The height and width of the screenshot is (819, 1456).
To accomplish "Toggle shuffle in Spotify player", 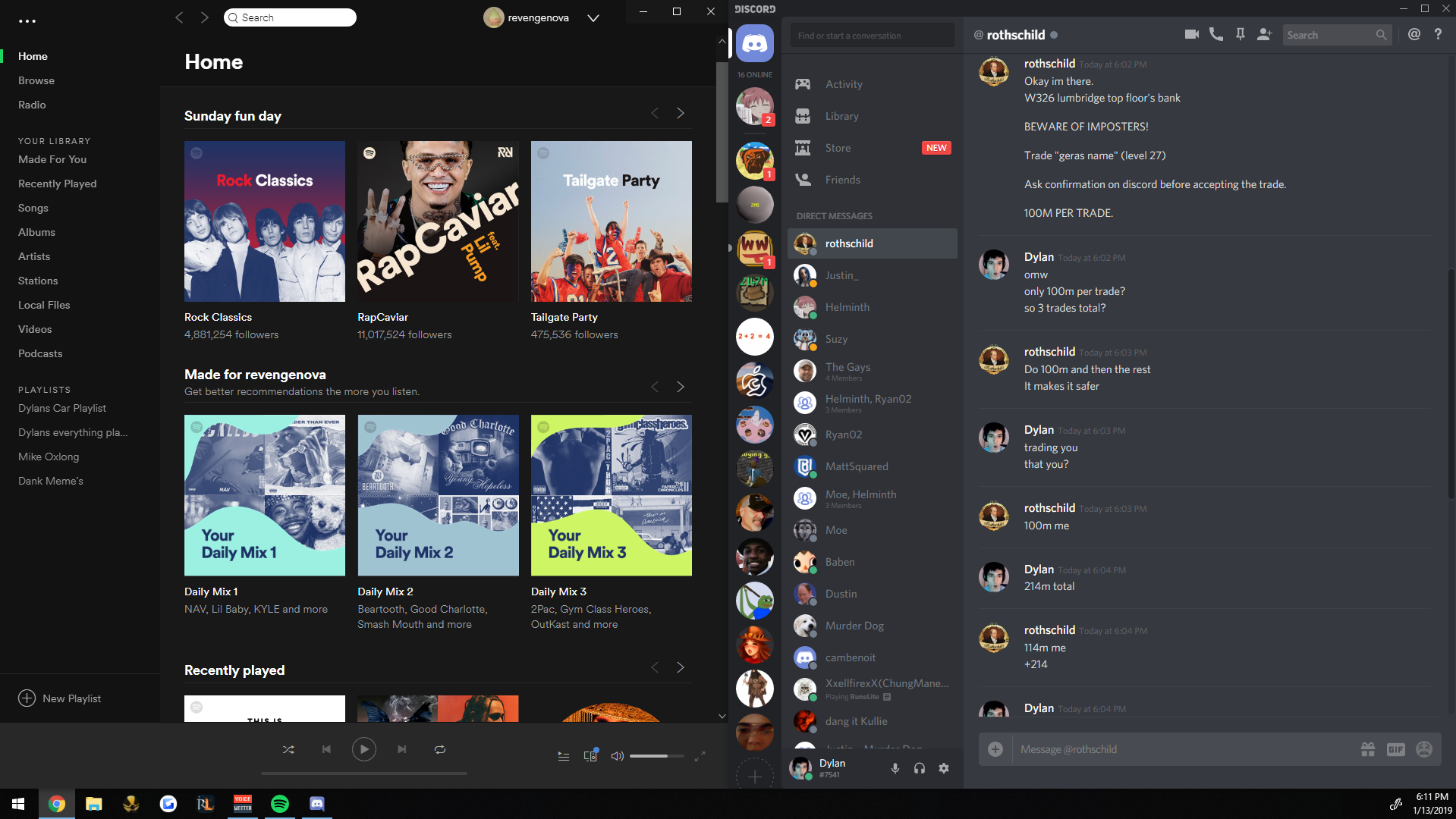I will coord(288,749).
